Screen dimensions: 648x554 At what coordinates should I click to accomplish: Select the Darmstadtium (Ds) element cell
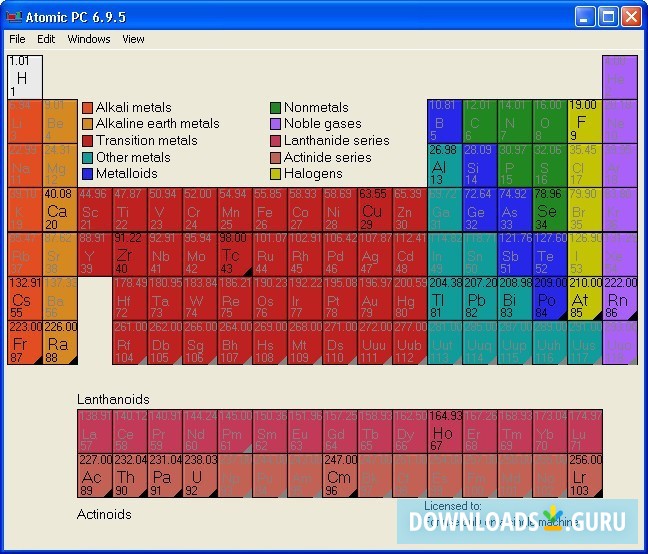340,342
